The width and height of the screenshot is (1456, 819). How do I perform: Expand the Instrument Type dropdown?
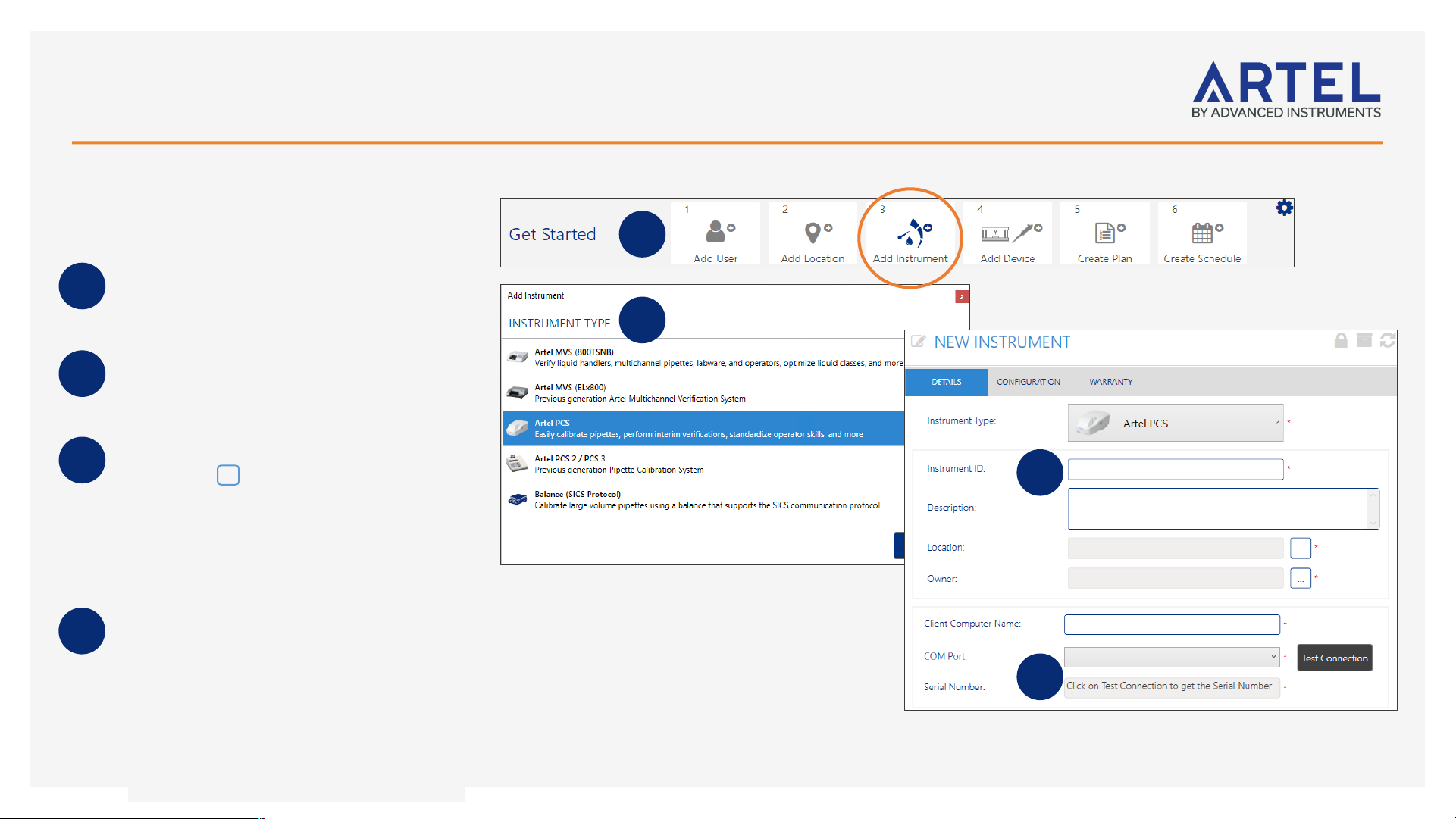click(x=1176, y=423)
